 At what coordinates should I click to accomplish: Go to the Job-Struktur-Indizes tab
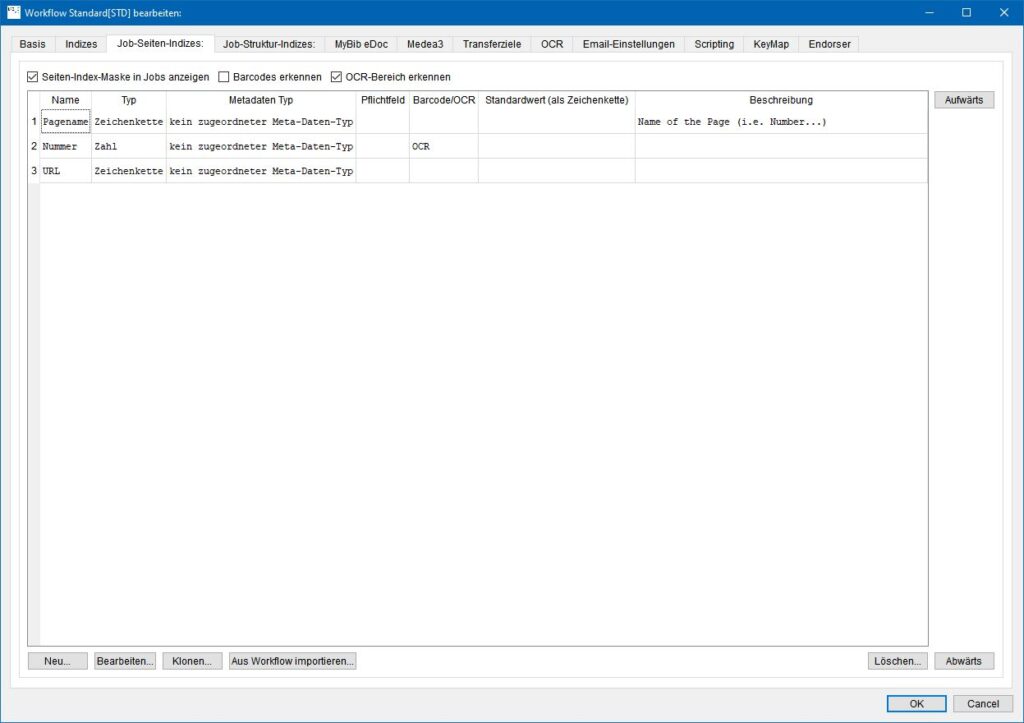click(x=269, y=44)
